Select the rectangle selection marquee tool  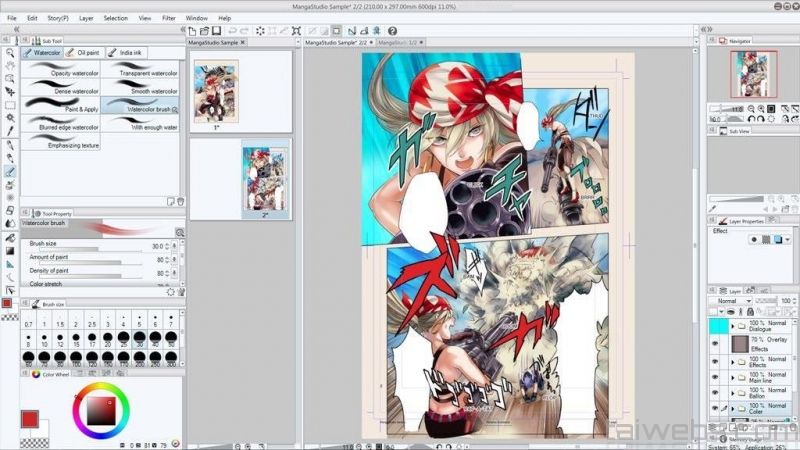click(x=10, y=105)
